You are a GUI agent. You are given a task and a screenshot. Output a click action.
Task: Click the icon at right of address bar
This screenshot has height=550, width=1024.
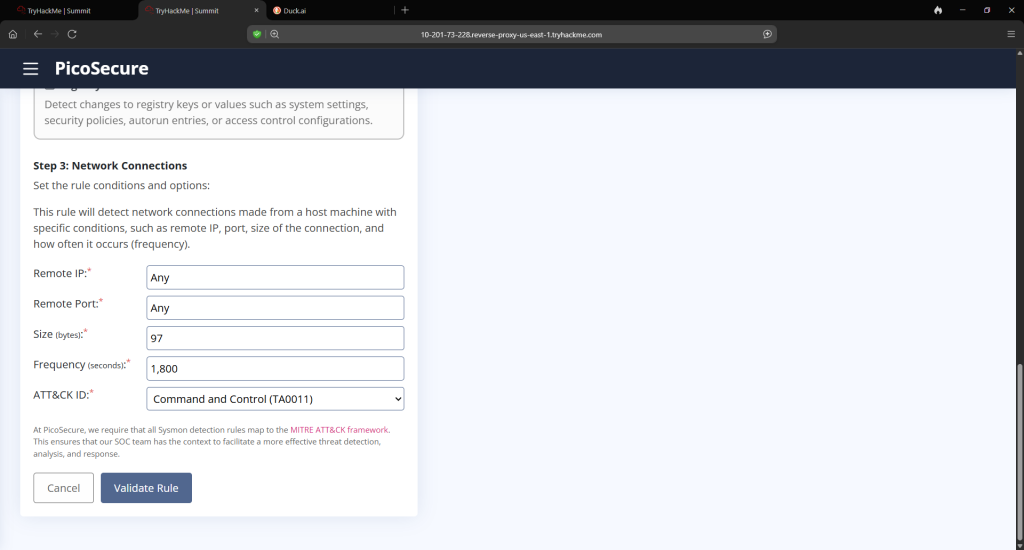pos(767,34)
